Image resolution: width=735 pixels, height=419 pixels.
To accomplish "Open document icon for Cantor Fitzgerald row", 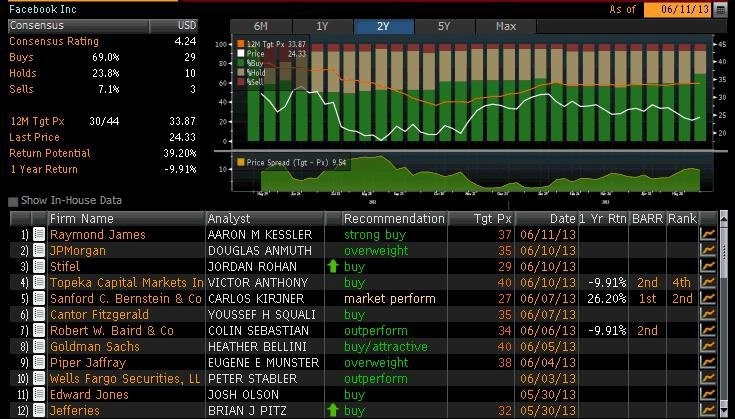I will click(39, 314).
